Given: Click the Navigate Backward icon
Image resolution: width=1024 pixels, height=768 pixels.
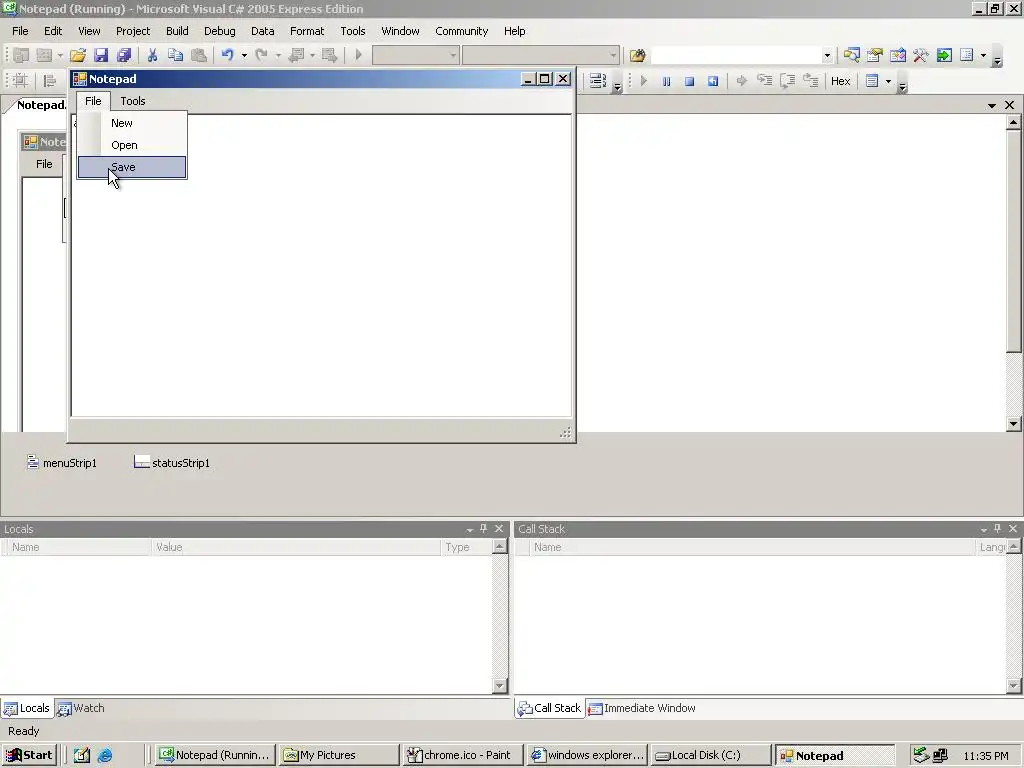Looking at the screenshot, I should pyautogui.click(x=296, y=56).
